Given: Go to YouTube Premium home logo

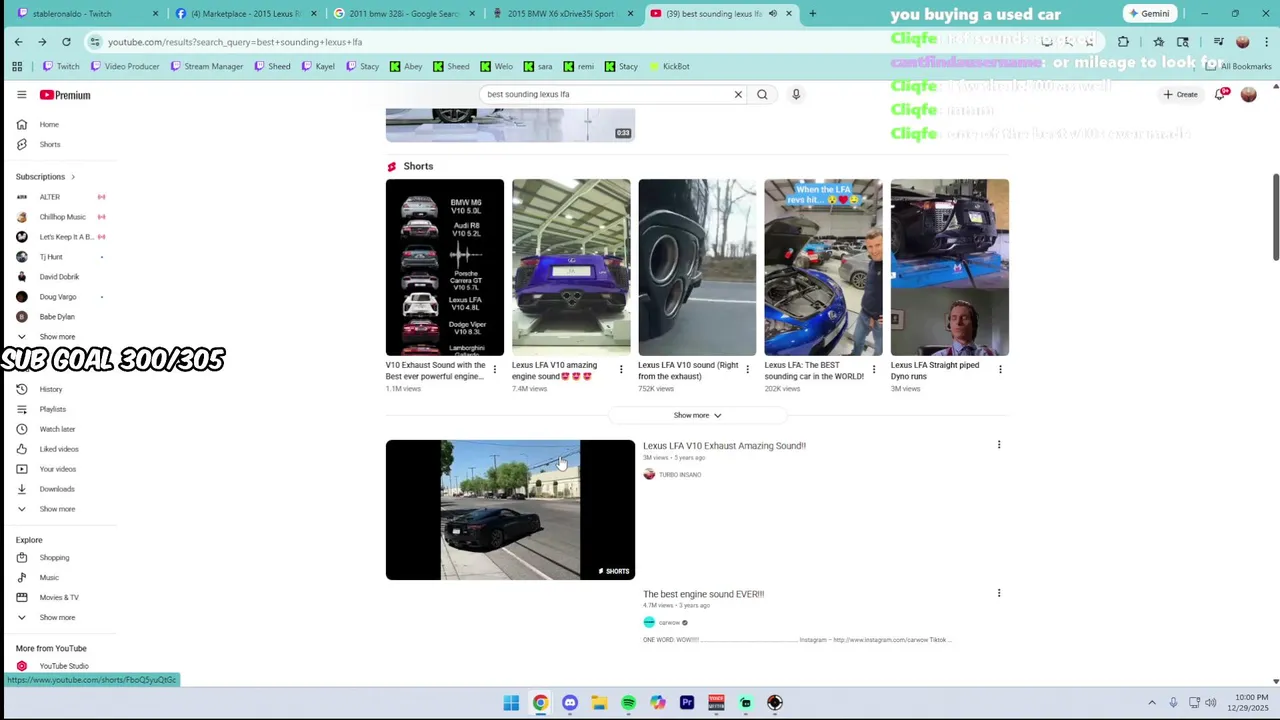Looking at the screenshot, I should tap(65, 95).
